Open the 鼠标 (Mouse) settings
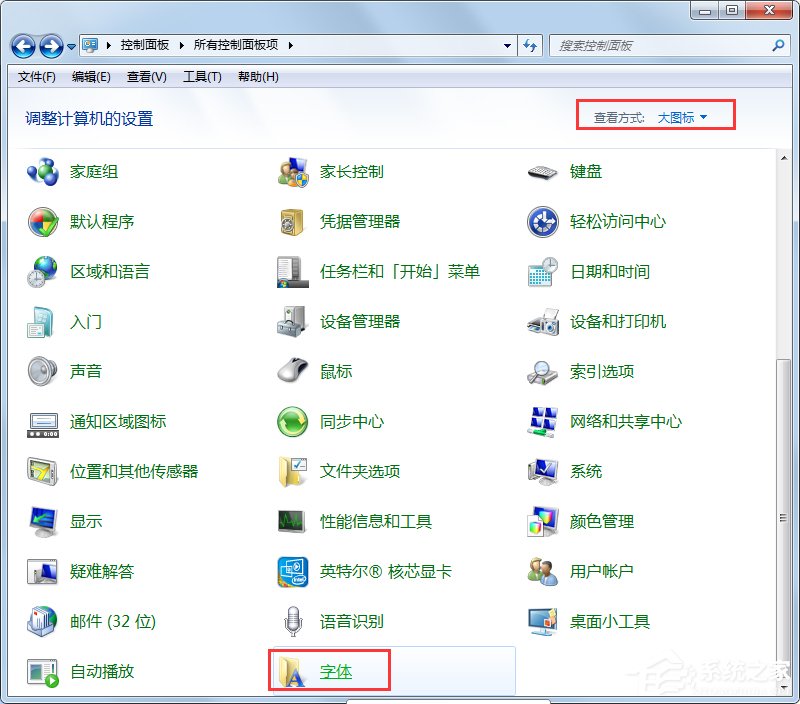Image resolution: width=800 pixels, height=704 pixels. pyautogui.click(x=336, y=371)
